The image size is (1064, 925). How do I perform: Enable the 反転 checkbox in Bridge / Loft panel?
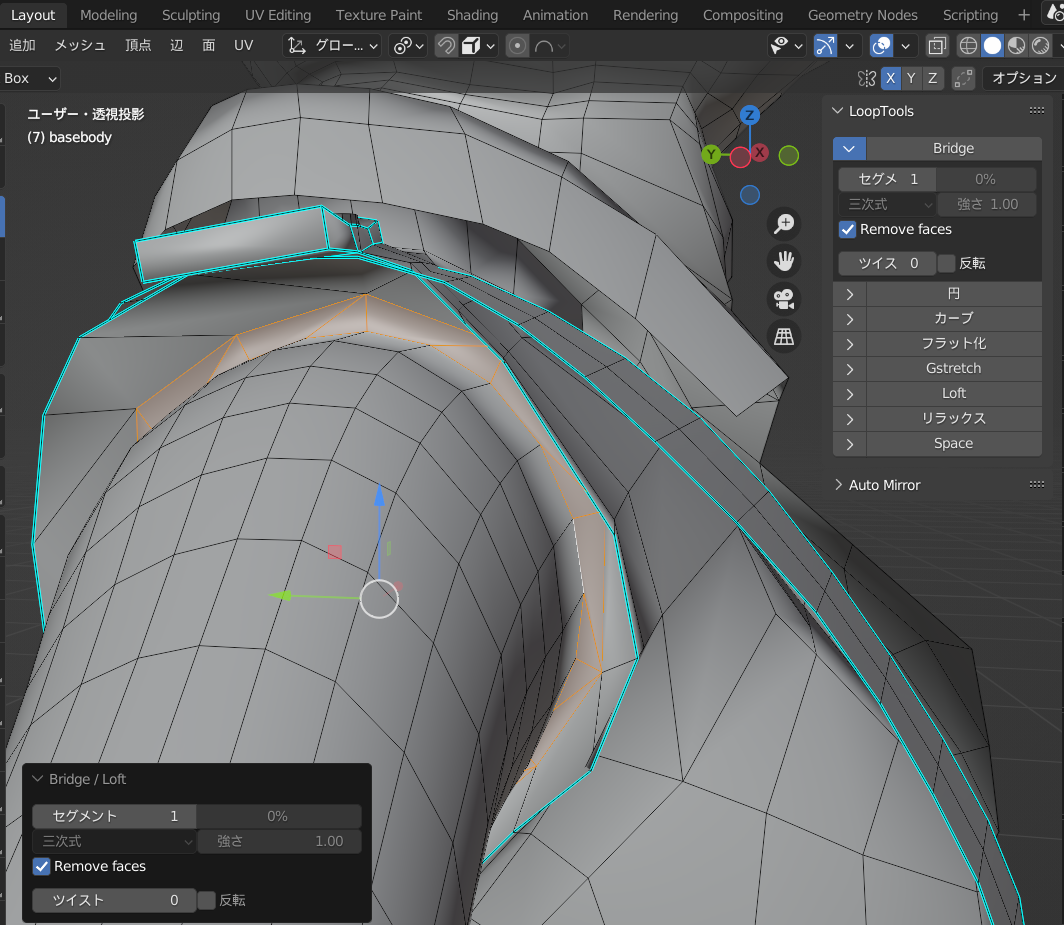(206, 901)
